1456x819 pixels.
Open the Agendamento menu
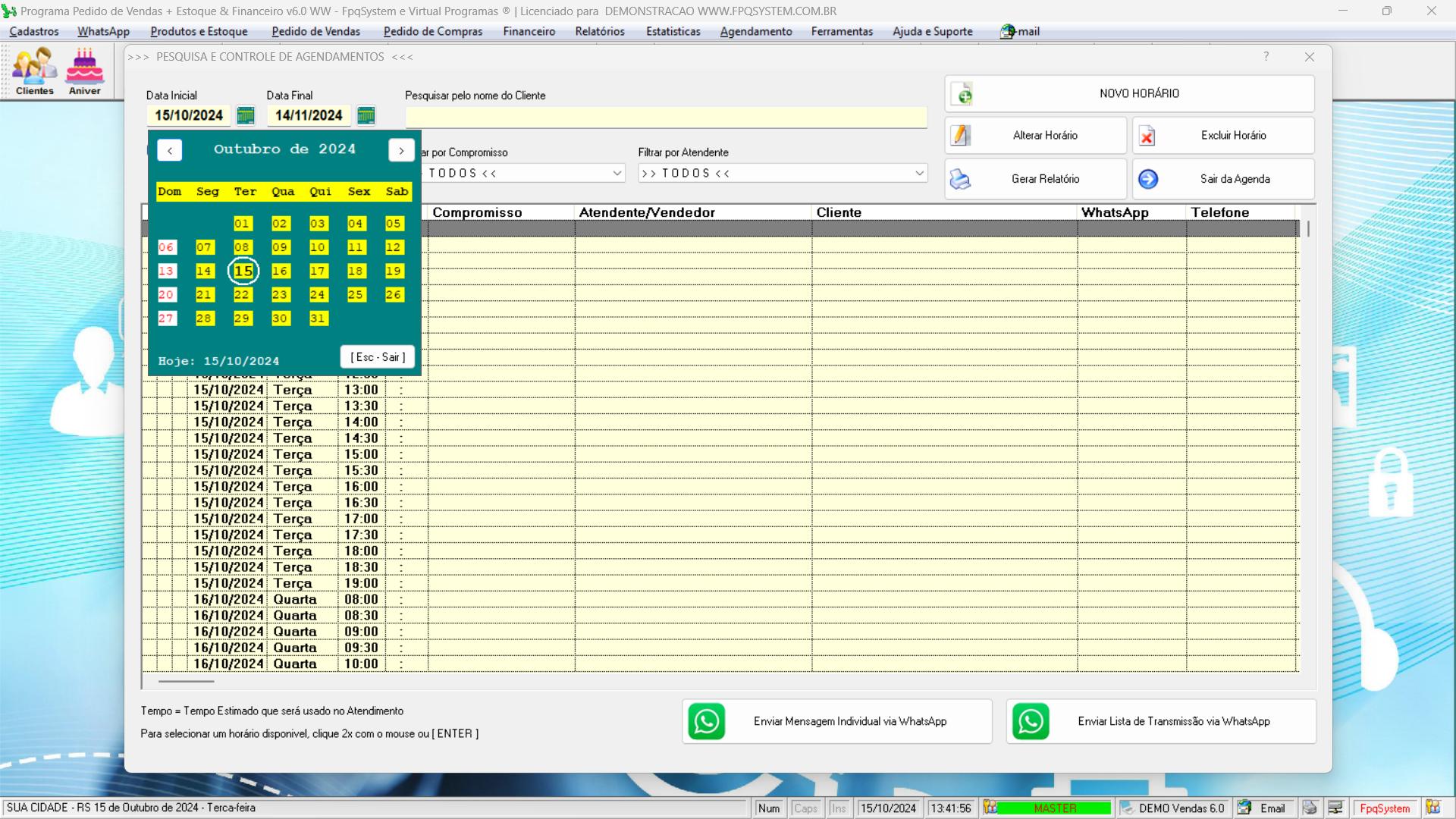(755, 31)
